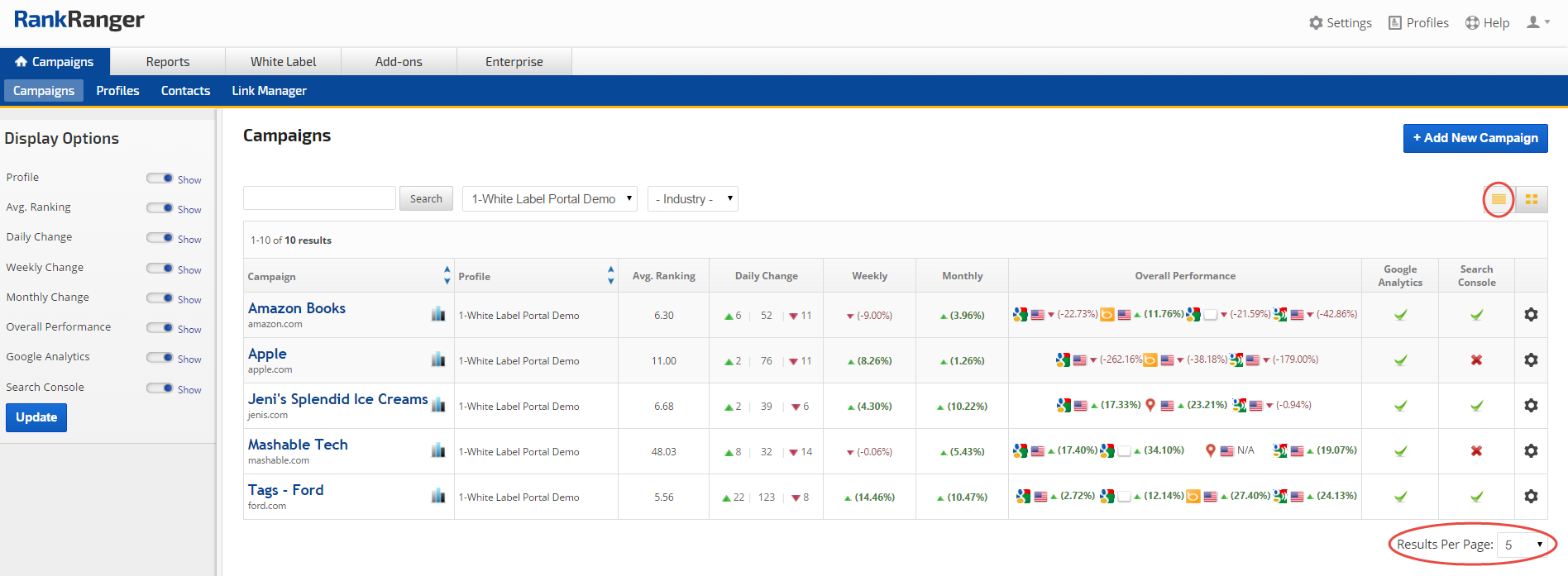
Task: Toggle the Profile display switch
Action: point(160,179)
